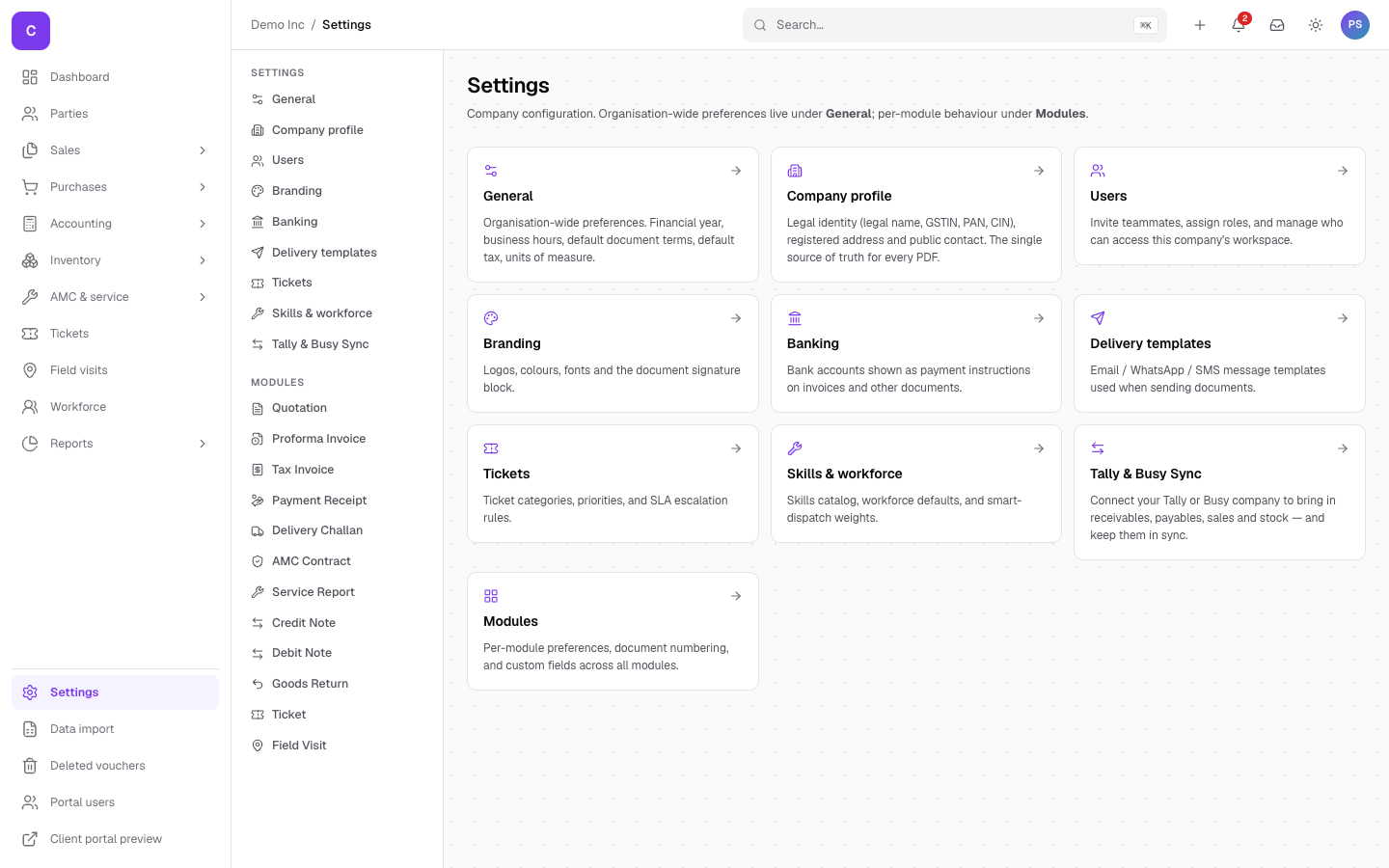Click Demo Inc breadcrumb link
Screen dimensions: 1389x868
(x=278, y=25)
